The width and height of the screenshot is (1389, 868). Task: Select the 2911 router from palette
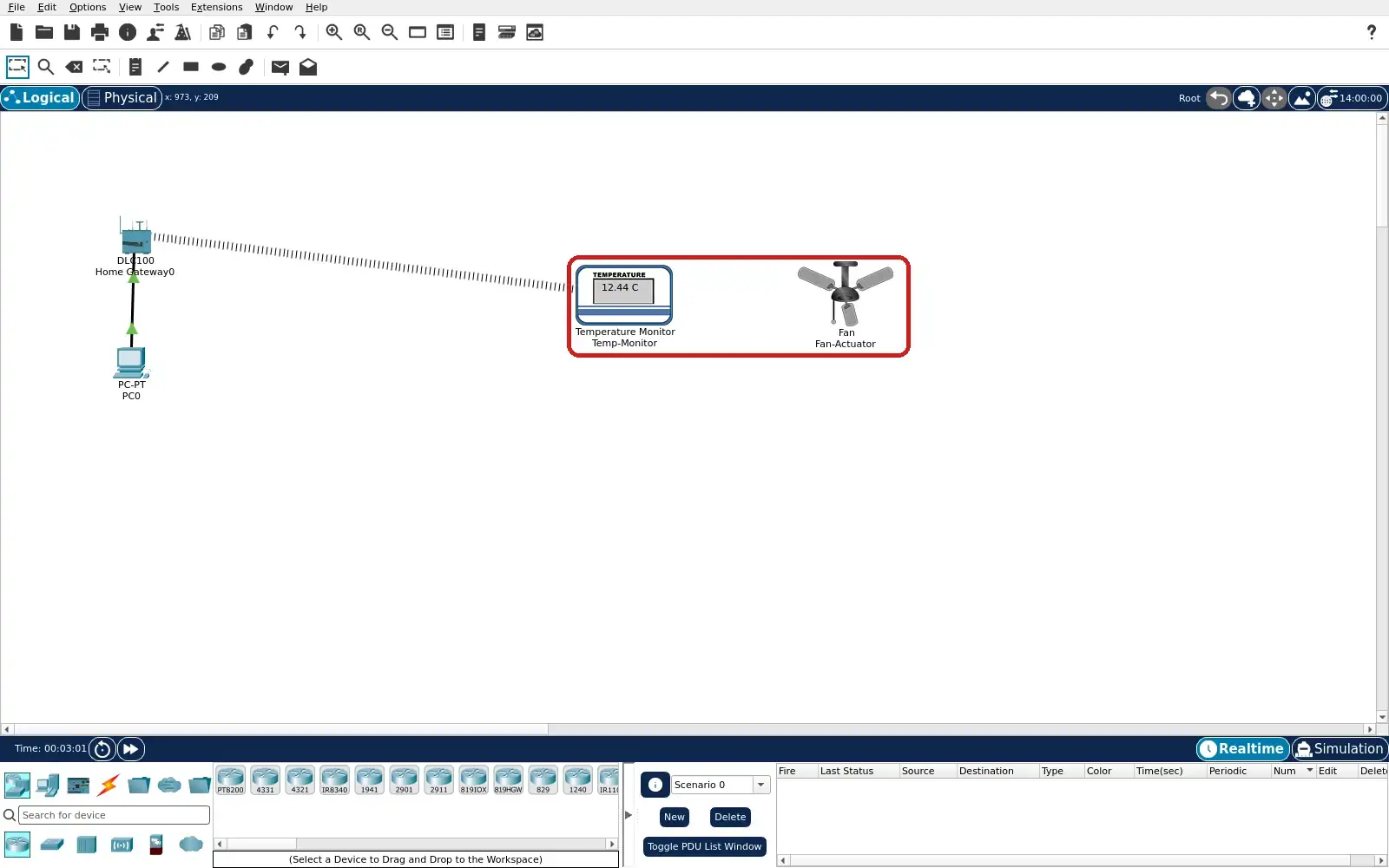pyautogui.click(x=439, y=779)
